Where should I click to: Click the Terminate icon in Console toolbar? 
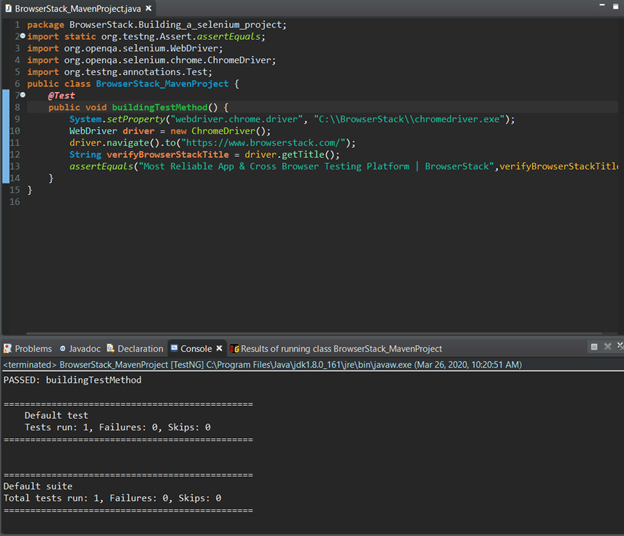(x=594, y=347)
